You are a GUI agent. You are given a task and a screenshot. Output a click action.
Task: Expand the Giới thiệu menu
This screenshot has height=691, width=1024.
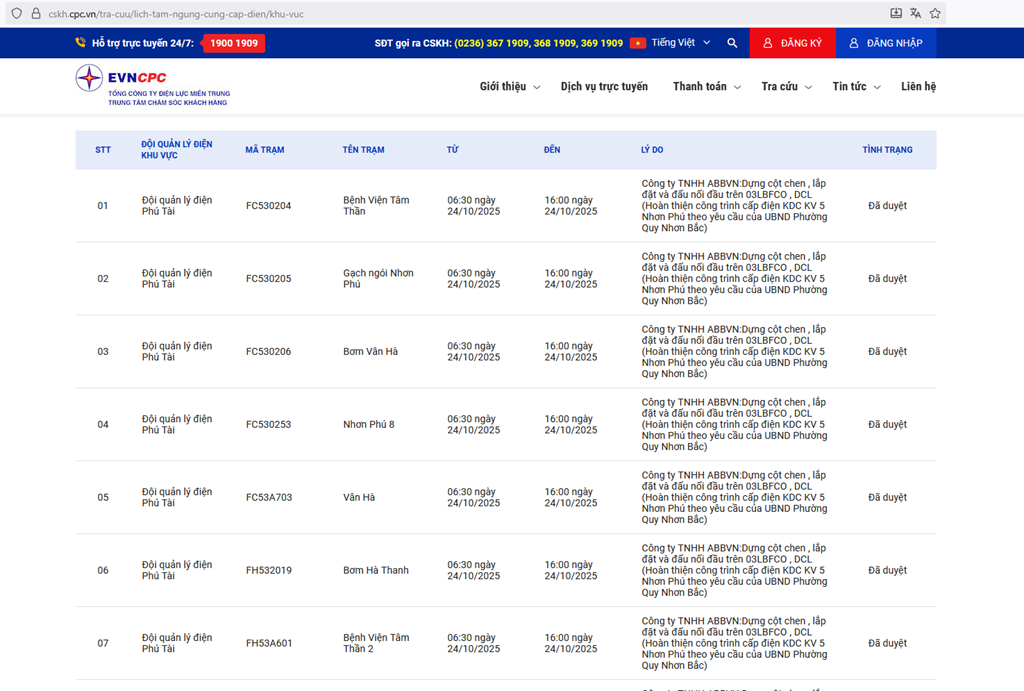tap(509, 87)
